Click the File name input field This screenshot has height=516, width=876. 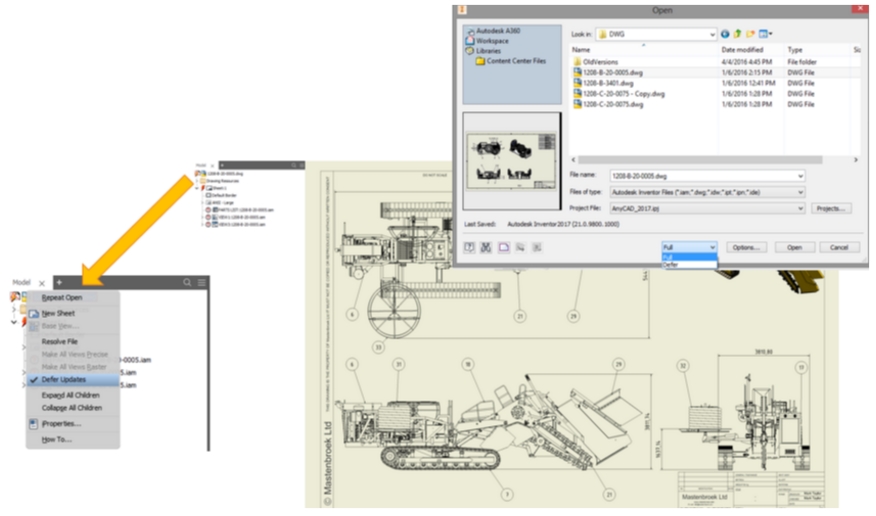click(x=707, y=176)
